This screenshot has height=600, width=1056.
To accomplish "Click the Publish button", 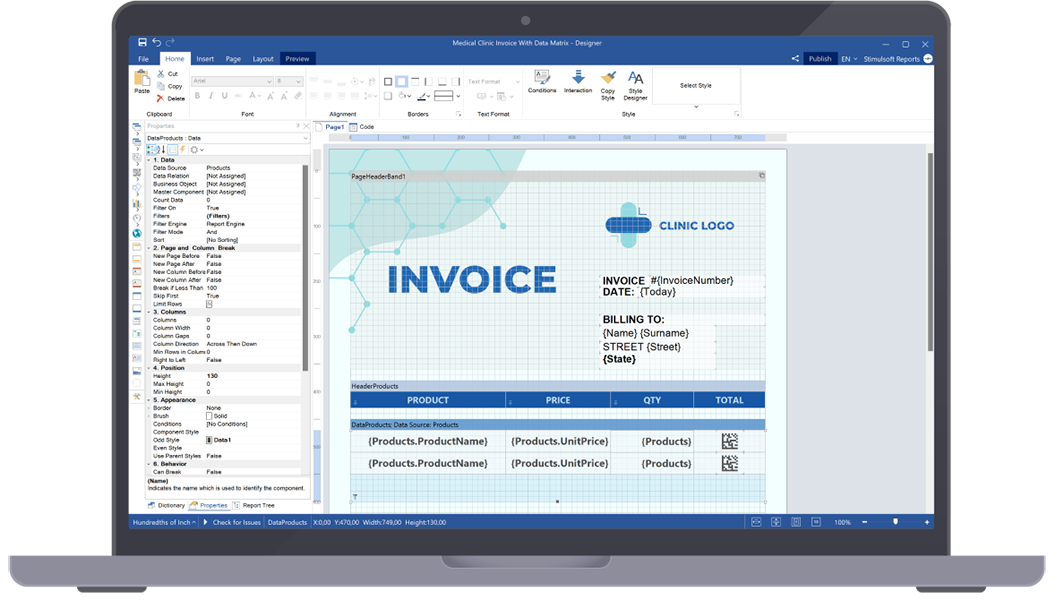I will (820, 58).
